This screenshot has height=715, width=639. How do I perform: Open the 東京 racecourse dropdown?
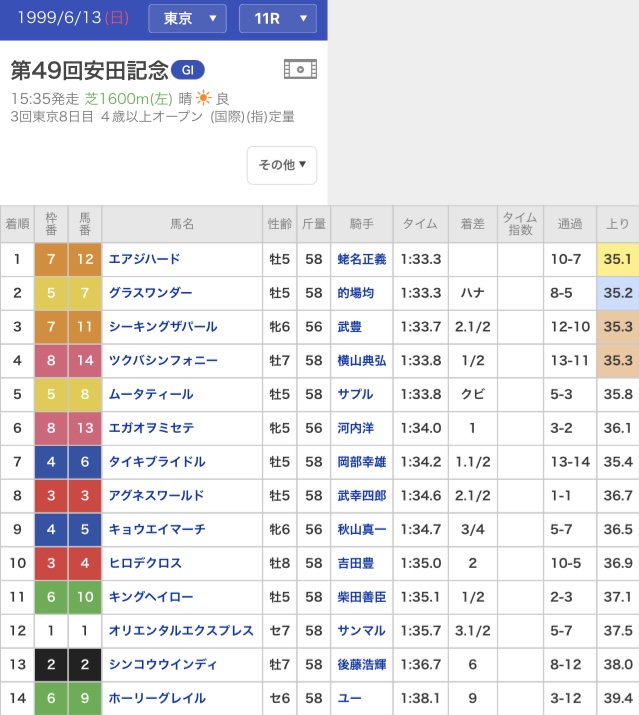pyautogui.click(x=189, y=19)
